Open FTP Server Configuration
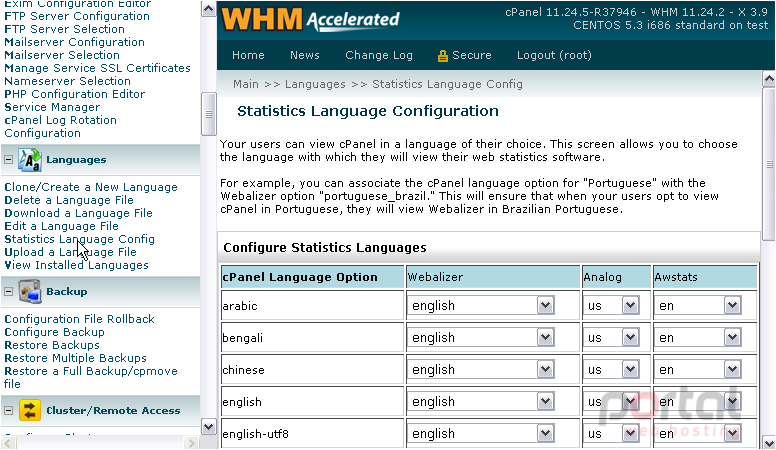This screenshot has width=776, height=450. [x=77, y=16]
